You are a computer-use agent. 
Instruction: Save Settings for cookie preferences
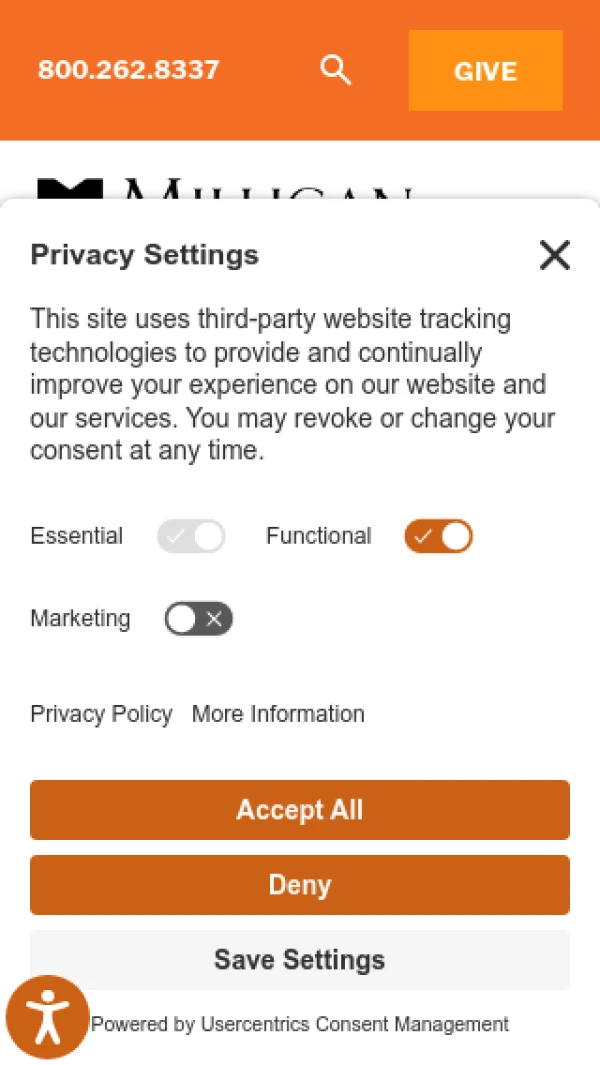point(299,959)
